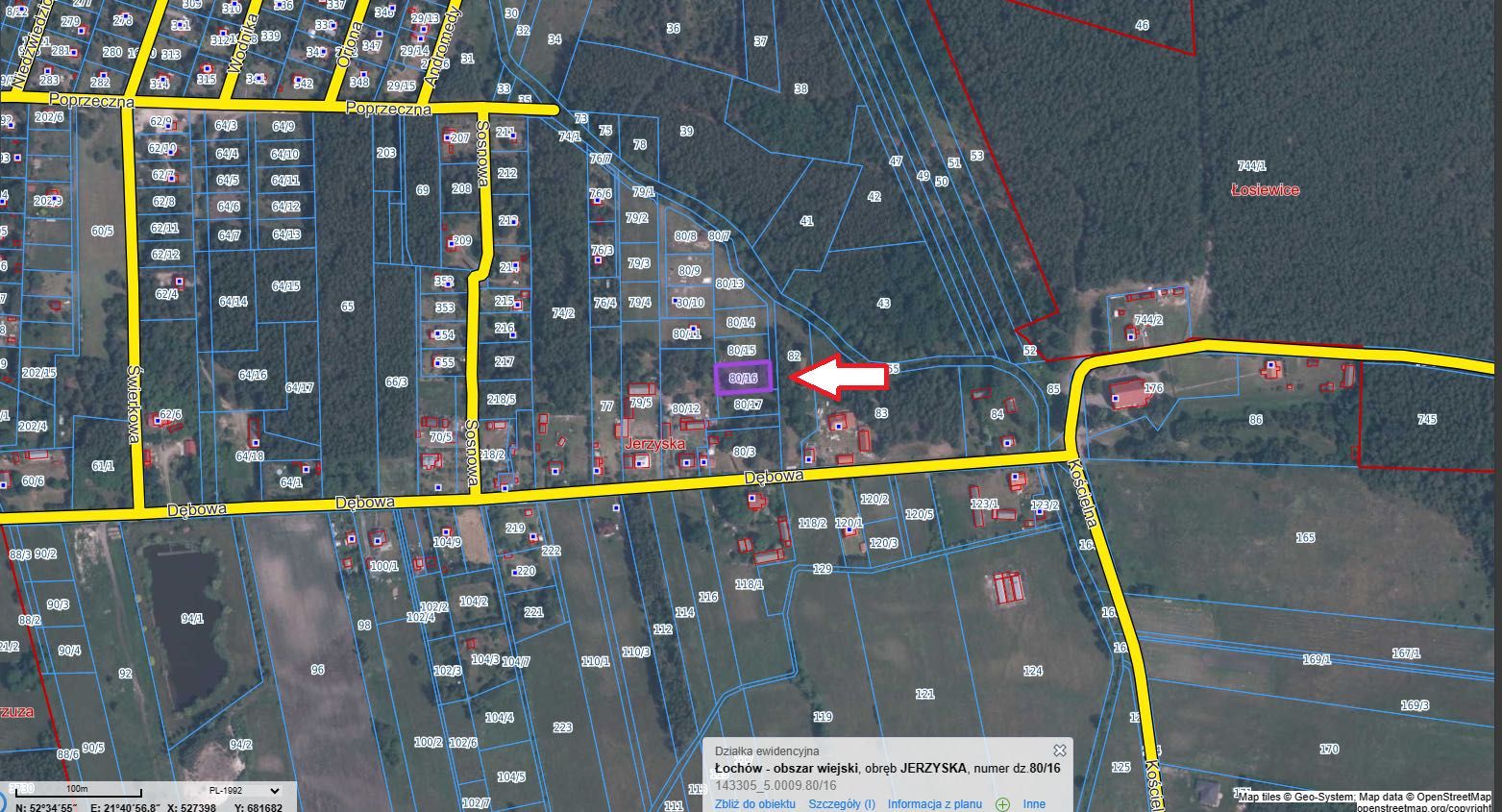
Task: Click pond parcel label 94/1
Action: coord(192,619)
